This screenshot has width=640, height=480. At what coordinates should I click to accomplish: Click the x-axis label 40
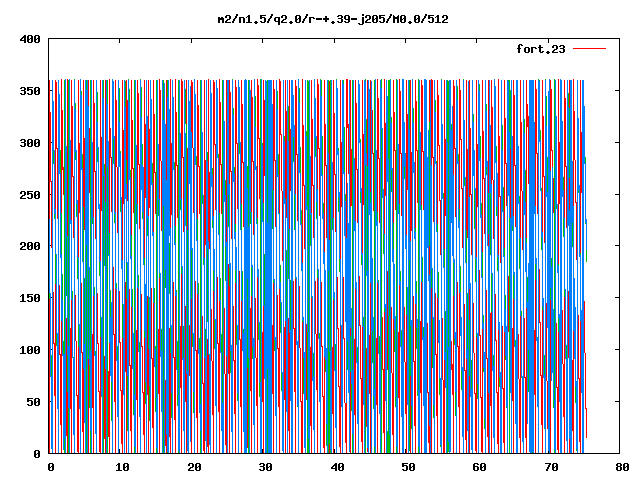[x=337, y=467]
